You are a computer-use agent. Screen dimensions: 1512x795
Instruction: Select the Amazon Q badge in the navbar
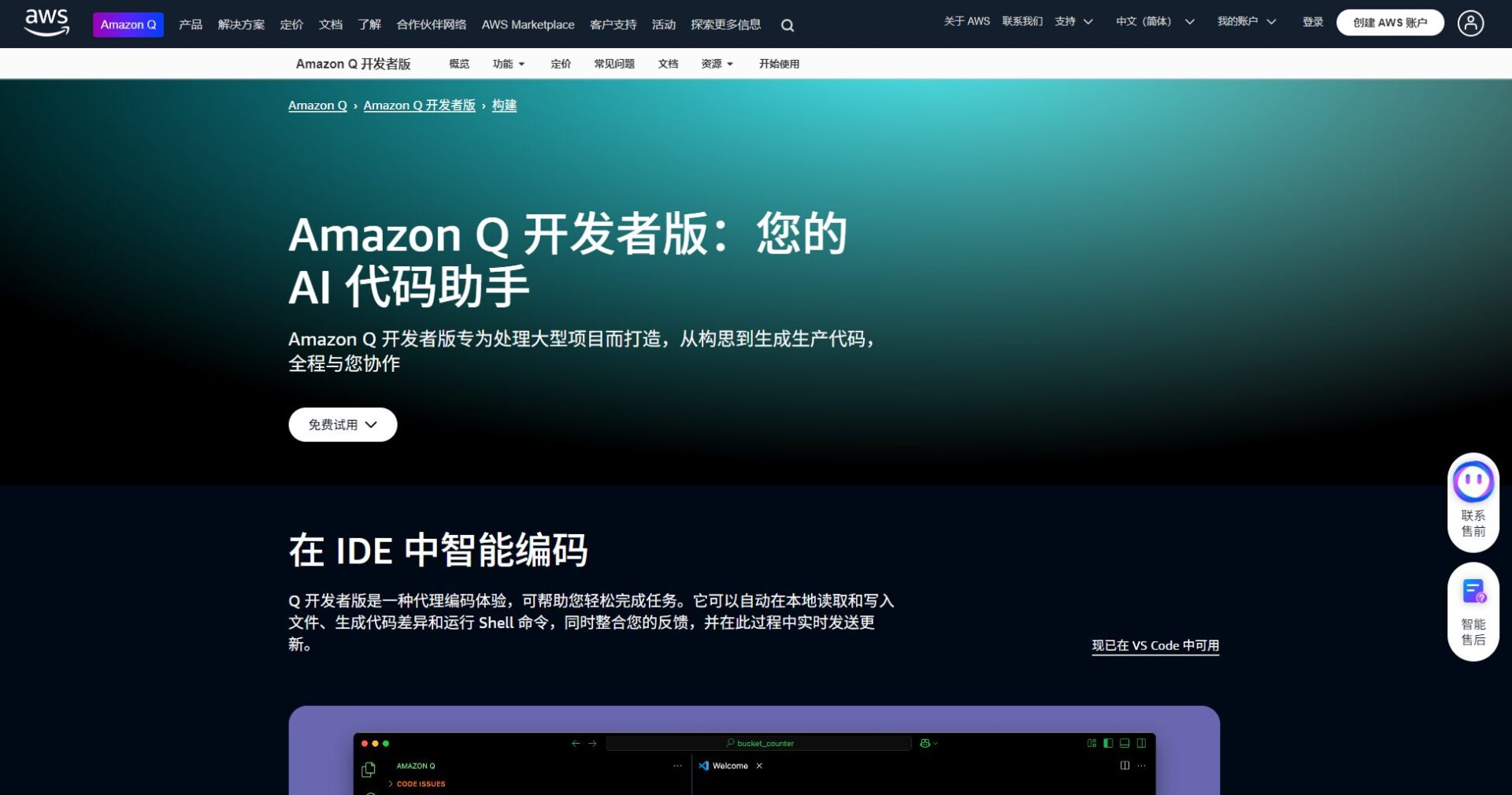(x=128, y=24)
